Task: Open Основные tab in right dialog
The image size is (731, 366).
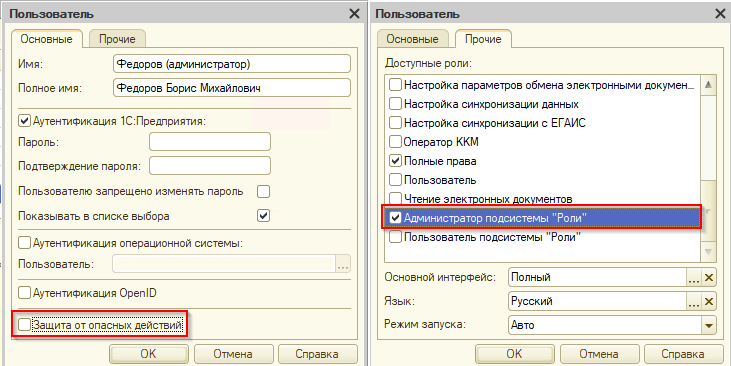Action: [412, 39]
